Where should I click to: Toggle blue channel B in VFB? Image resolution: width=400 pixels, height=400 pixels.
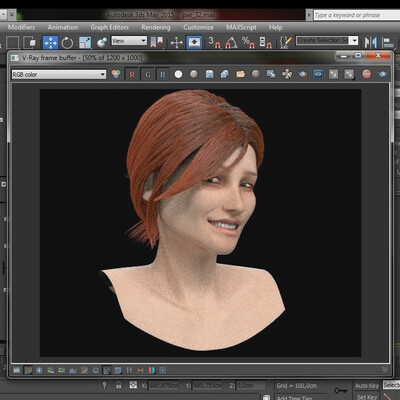click(163, 74)
